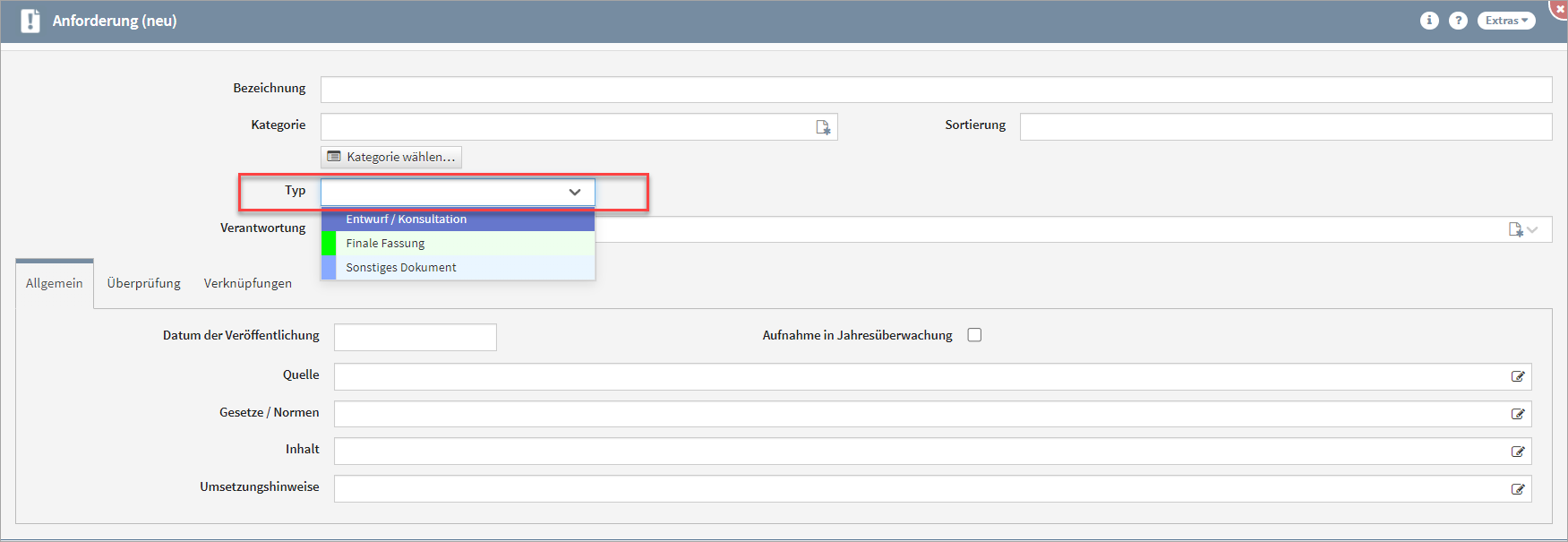Choose Finale Fassung from Typ list

[x=385, y=244]
